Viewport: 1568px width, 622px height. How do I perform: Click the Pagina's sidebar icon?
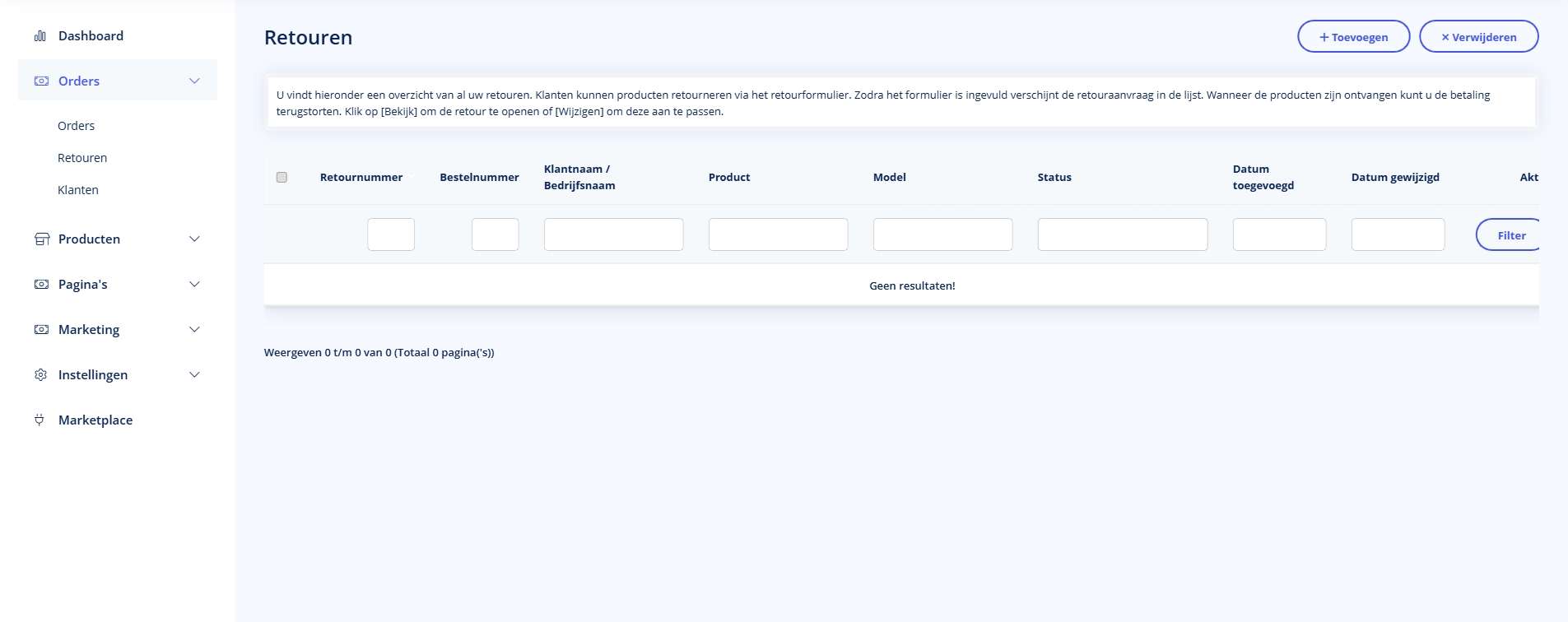point(41,285)
